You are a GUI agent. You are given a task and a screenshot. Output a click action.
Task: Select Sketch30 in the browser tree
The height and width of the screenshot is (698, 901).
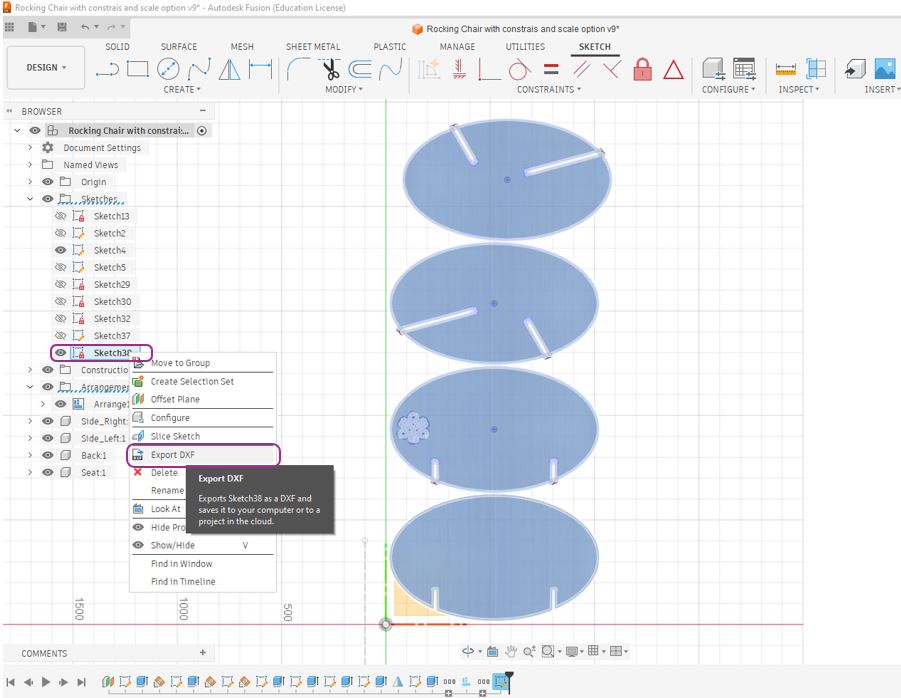[112, 302]
